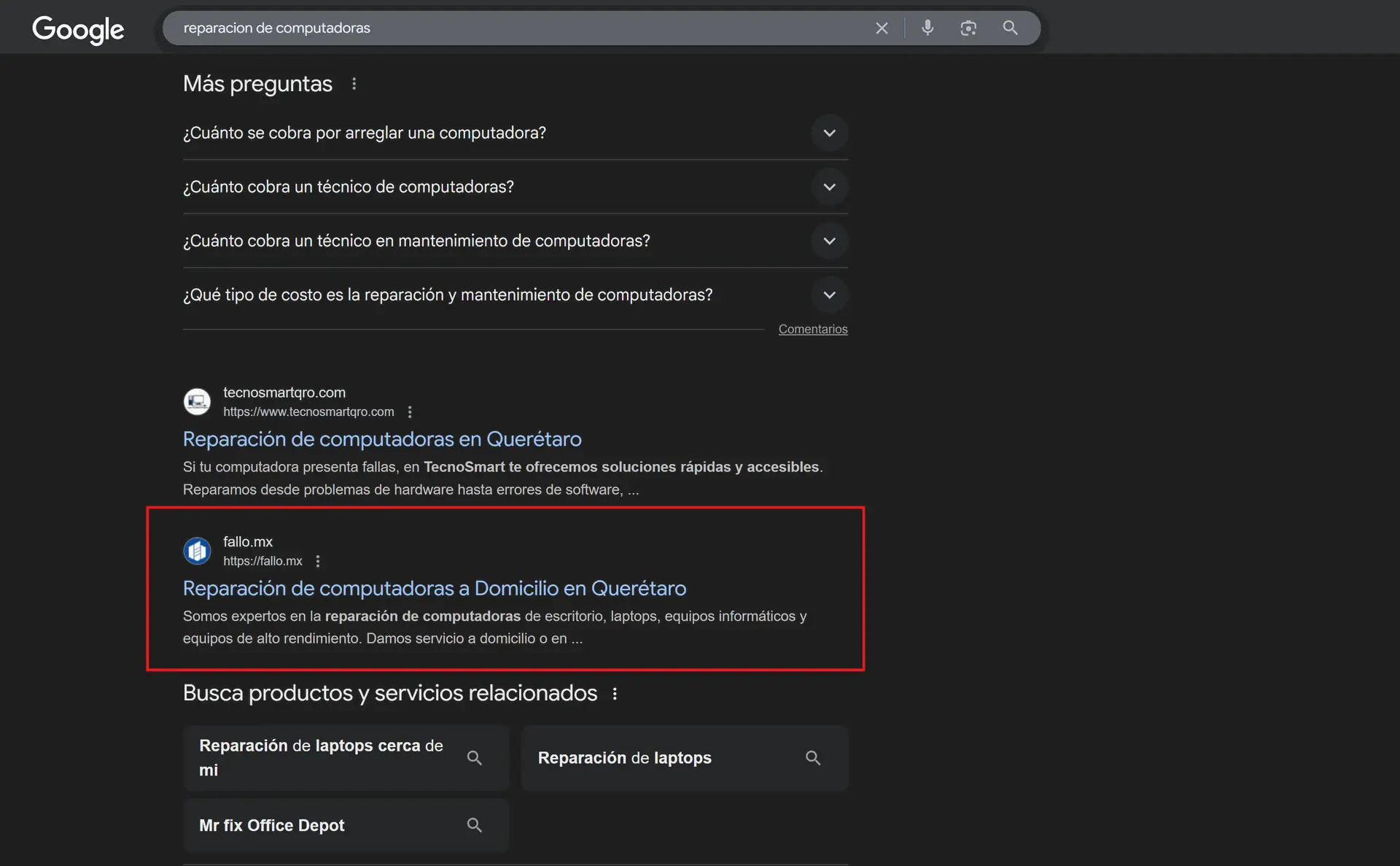Click the Google logo
This screenshot has height=866, width=1400.
(78, 29)
